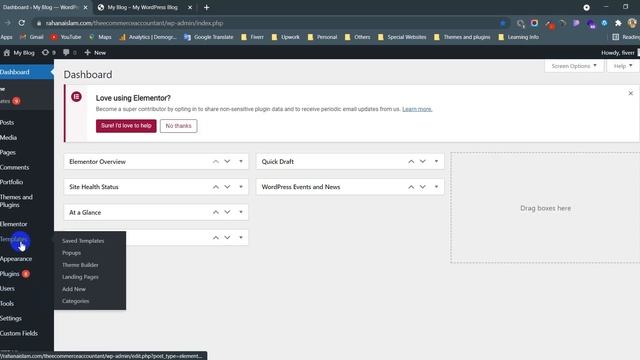Open Landing Pages from flyout menu
The height and width of the screenshot is (360, 640).
(80, 277)
